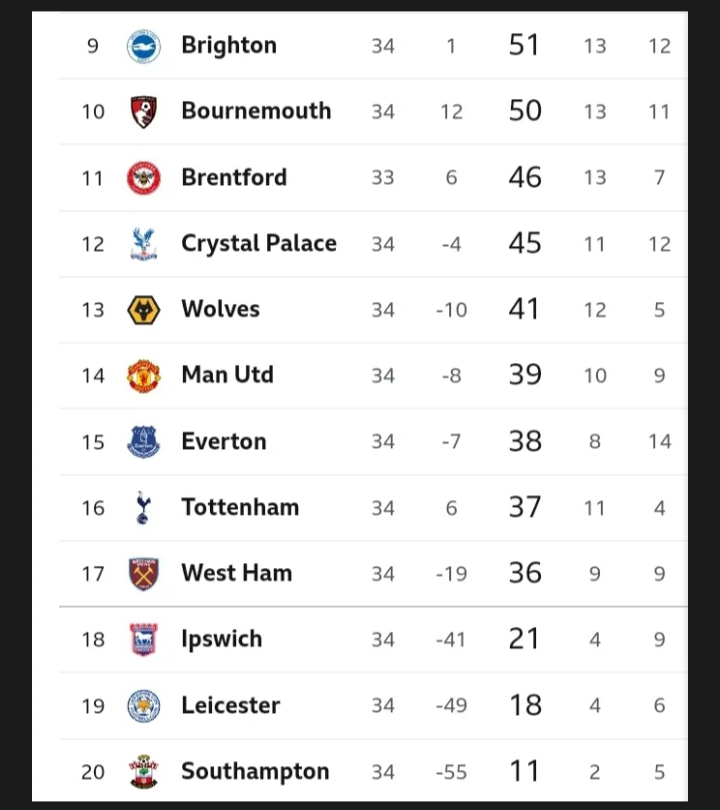The height and width of the screenshot is (810, 720).
Task: Select the Wolves team name
Action: (221, 309)
